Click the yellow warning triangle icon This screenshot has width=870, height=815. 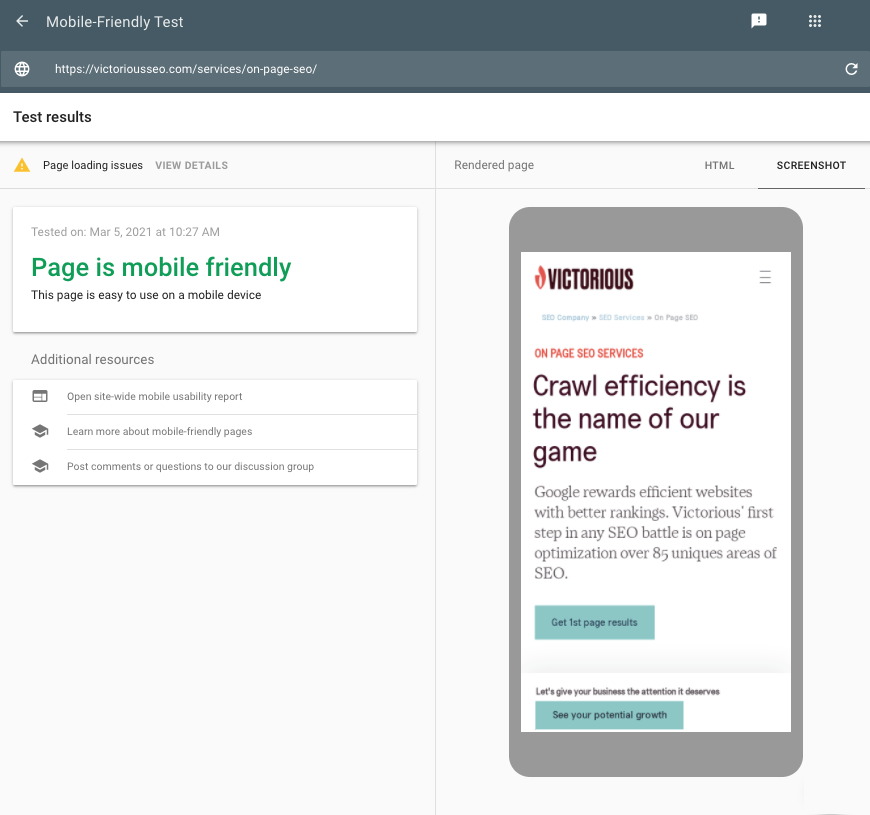tap(22, 165)
